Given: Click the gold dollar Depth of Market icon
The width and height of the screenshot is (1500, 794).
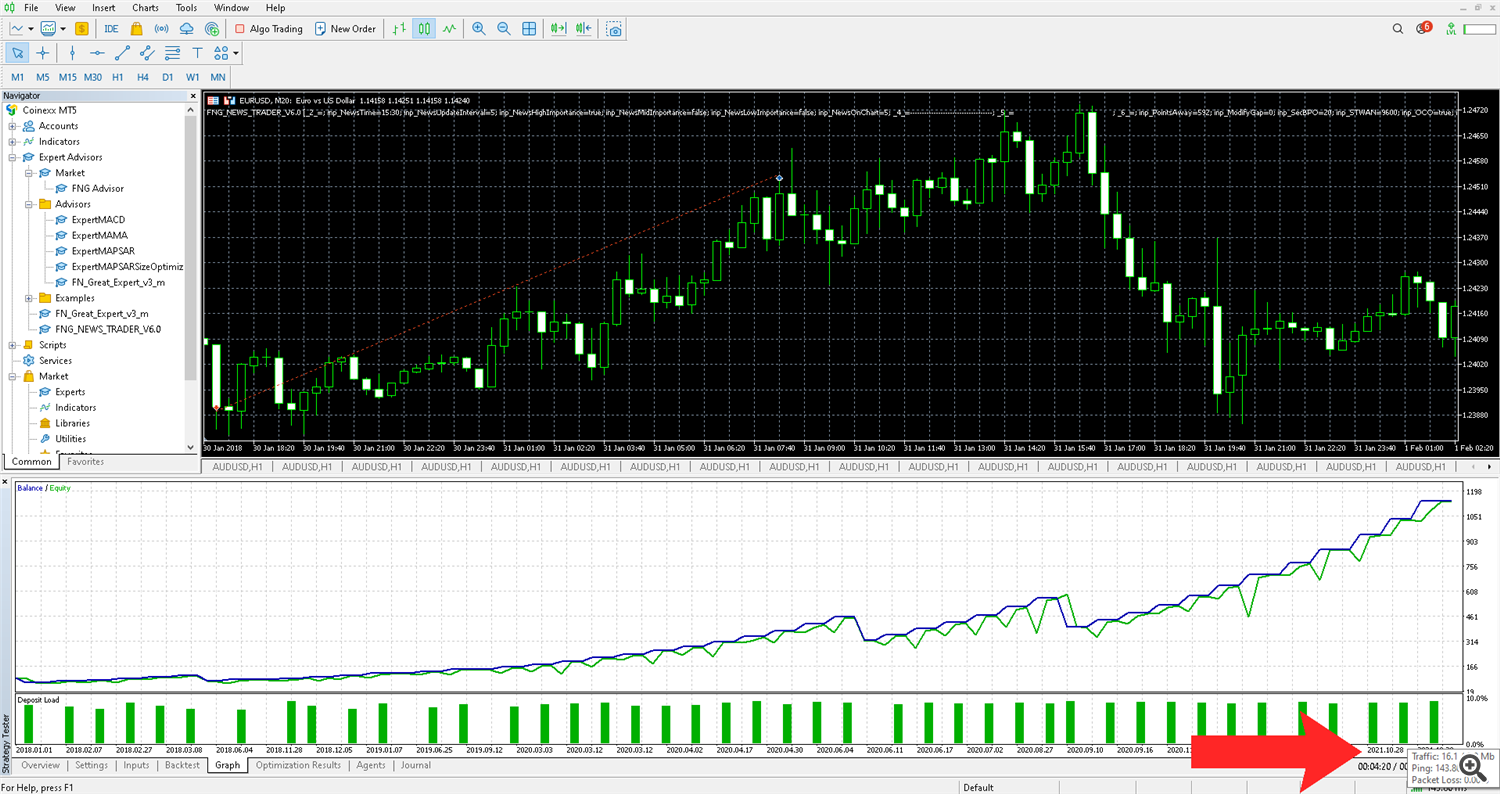Looking at the screenshot, I should (x=80, y=29).
